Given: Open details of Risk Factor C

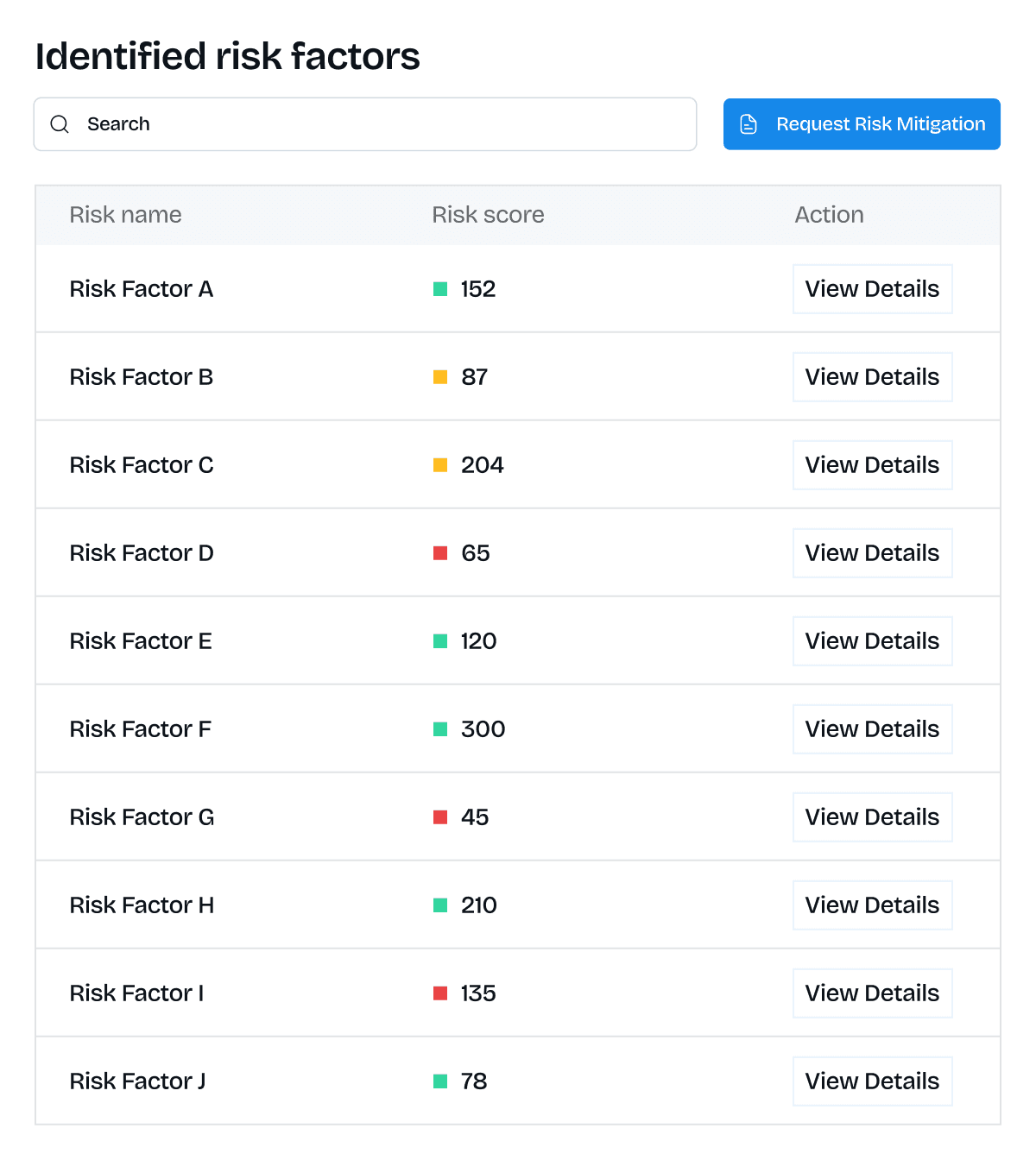Looking at the screenshot, I should coord(873,465).
